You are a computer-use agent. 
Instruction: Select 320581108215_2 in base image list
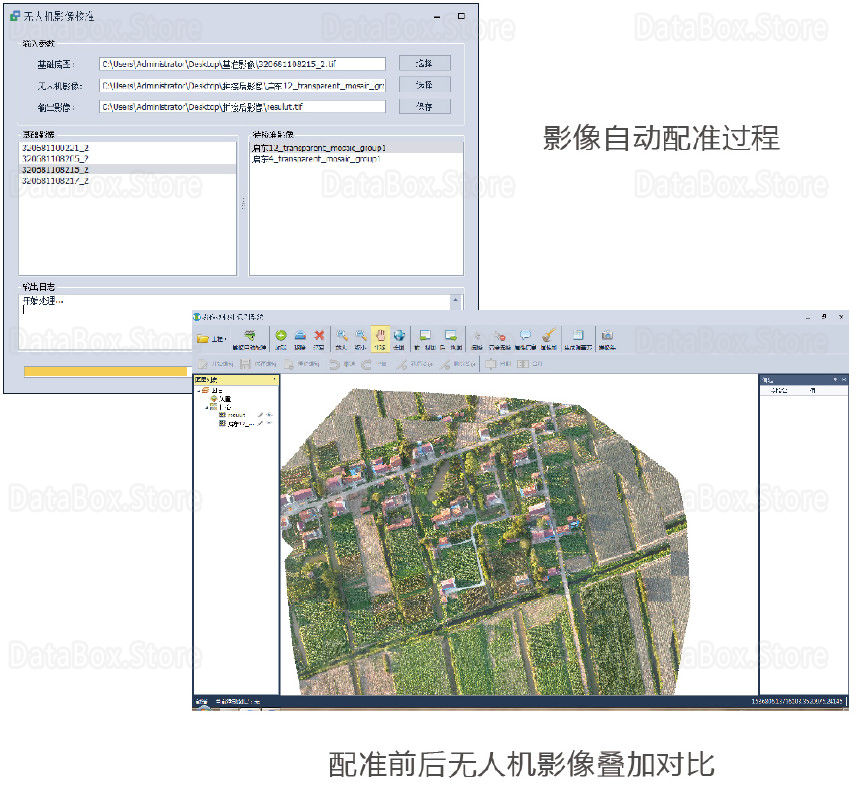(127, 170)
